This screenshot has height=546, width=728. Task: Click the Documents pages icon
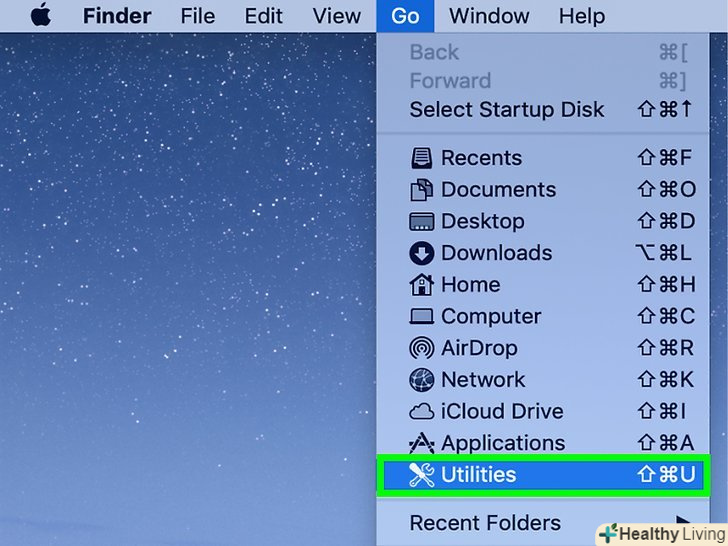tap(422, 189)
